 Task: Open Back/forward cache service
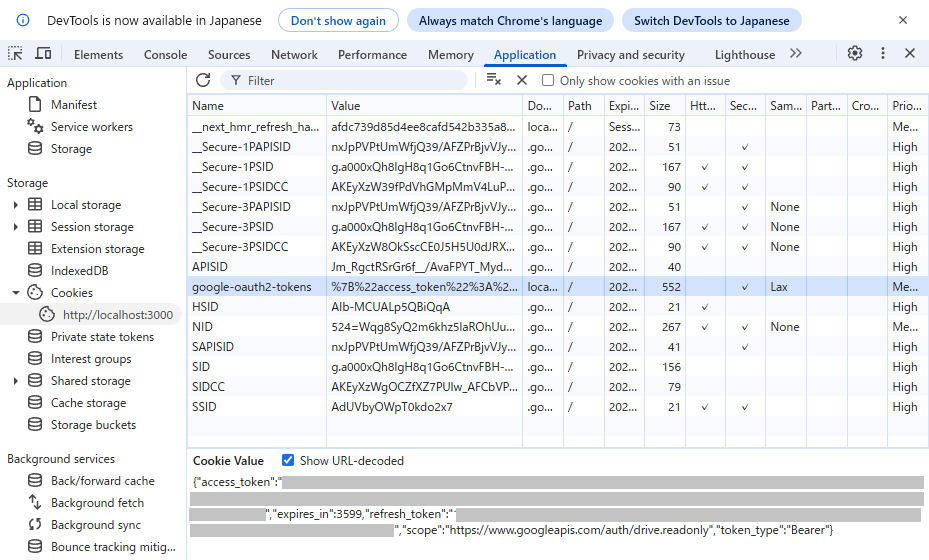pos(102,481)
